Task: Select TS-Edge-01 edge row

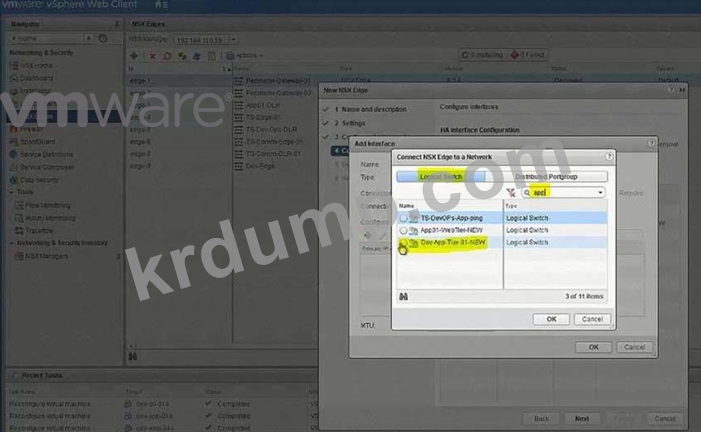Action: (x=263, y=117)
